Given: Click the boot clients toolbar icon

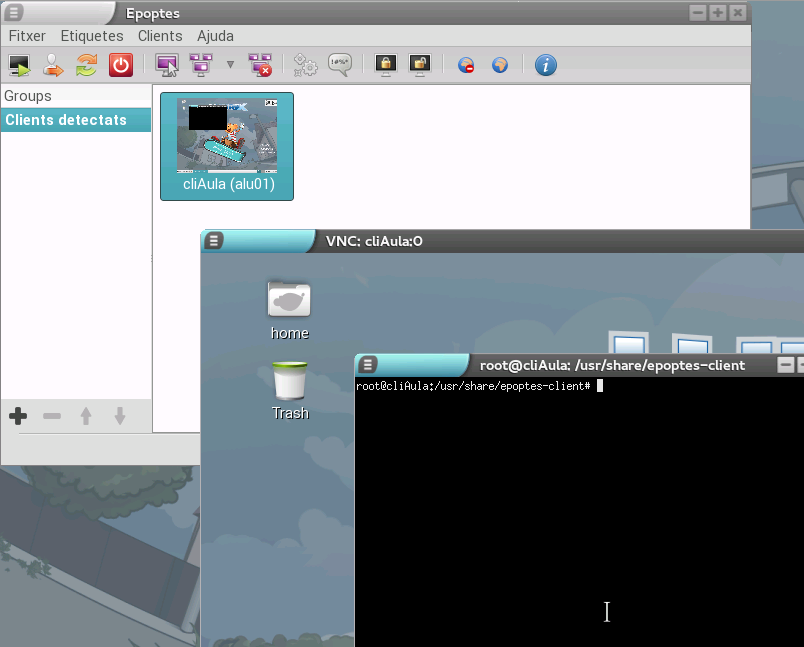Looking at the screenshot, I should 19,66.
